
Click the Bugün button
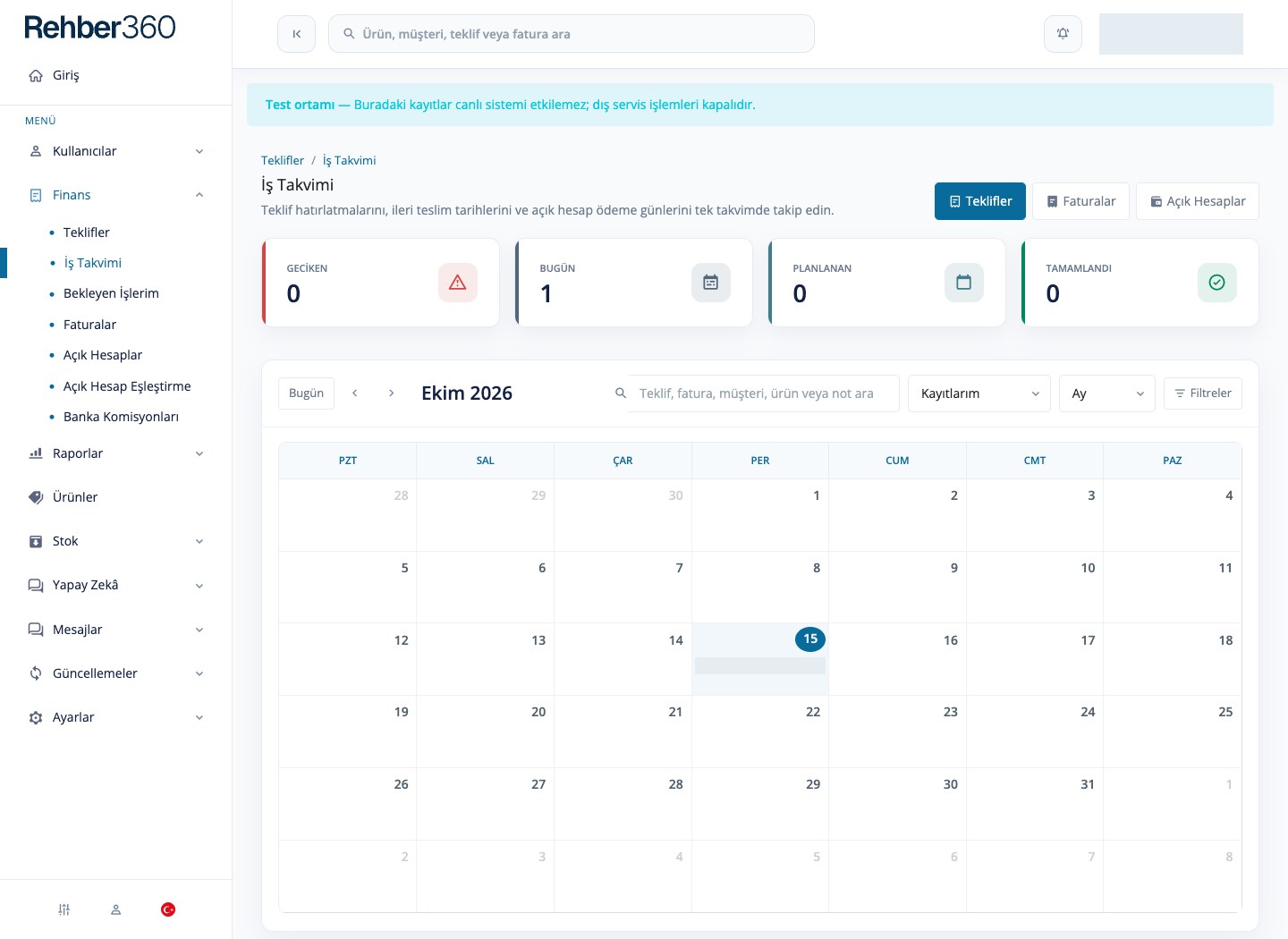click(306, 393)
